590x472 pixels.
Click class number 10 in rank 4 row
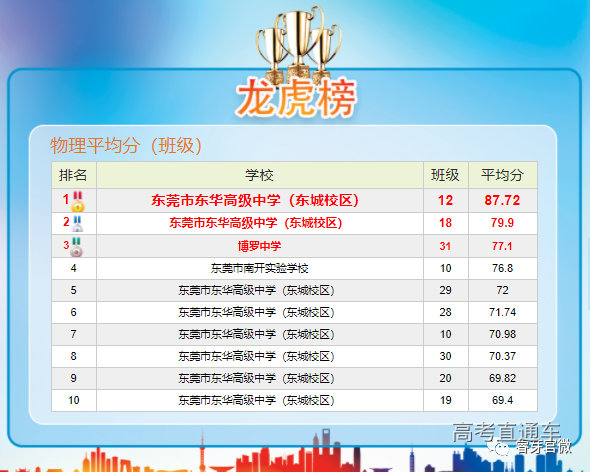pyautogui.click(x=446, y=268)
